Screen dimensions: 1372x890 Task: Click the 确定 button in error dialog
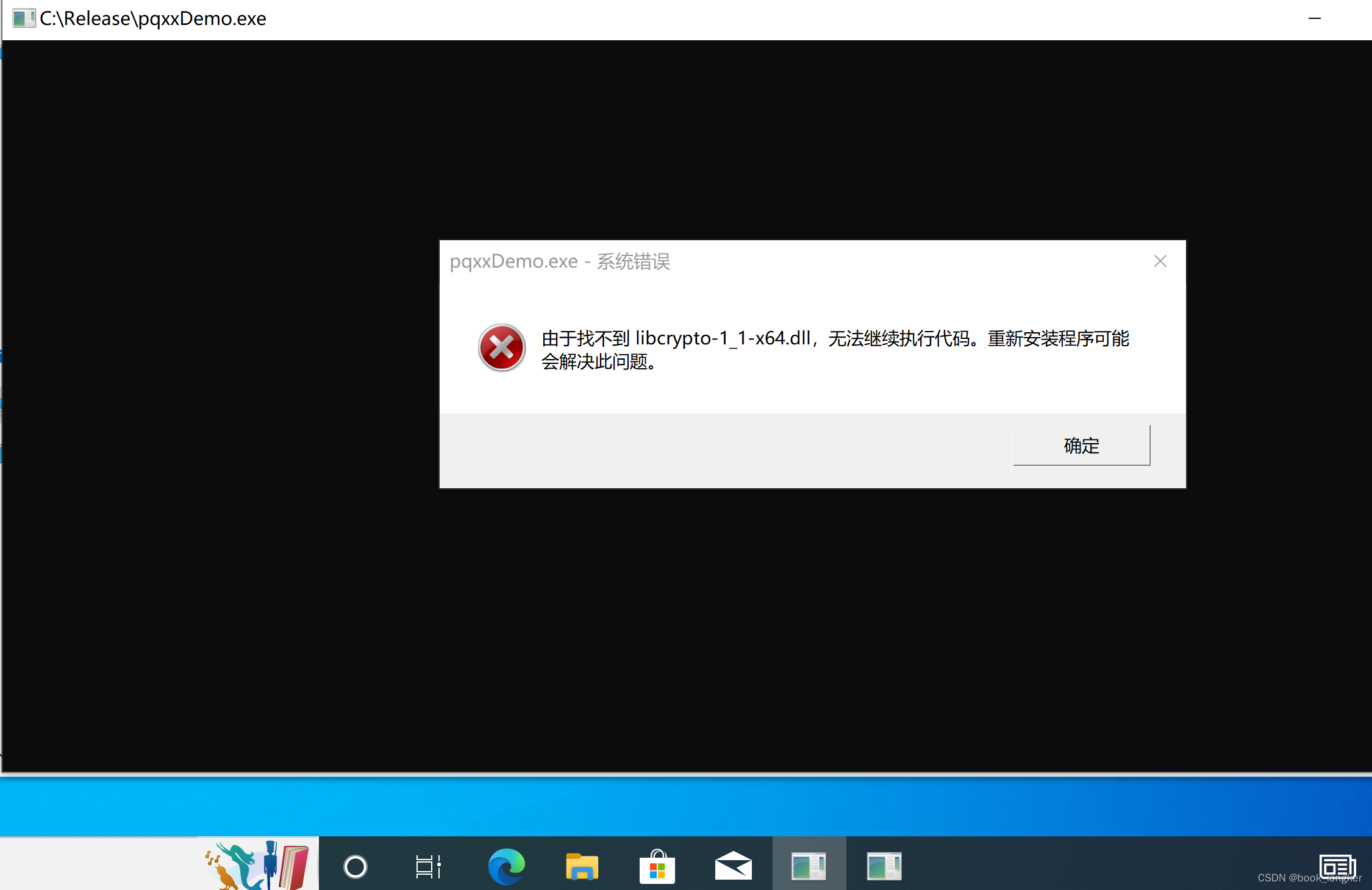tap(1081, 445)
